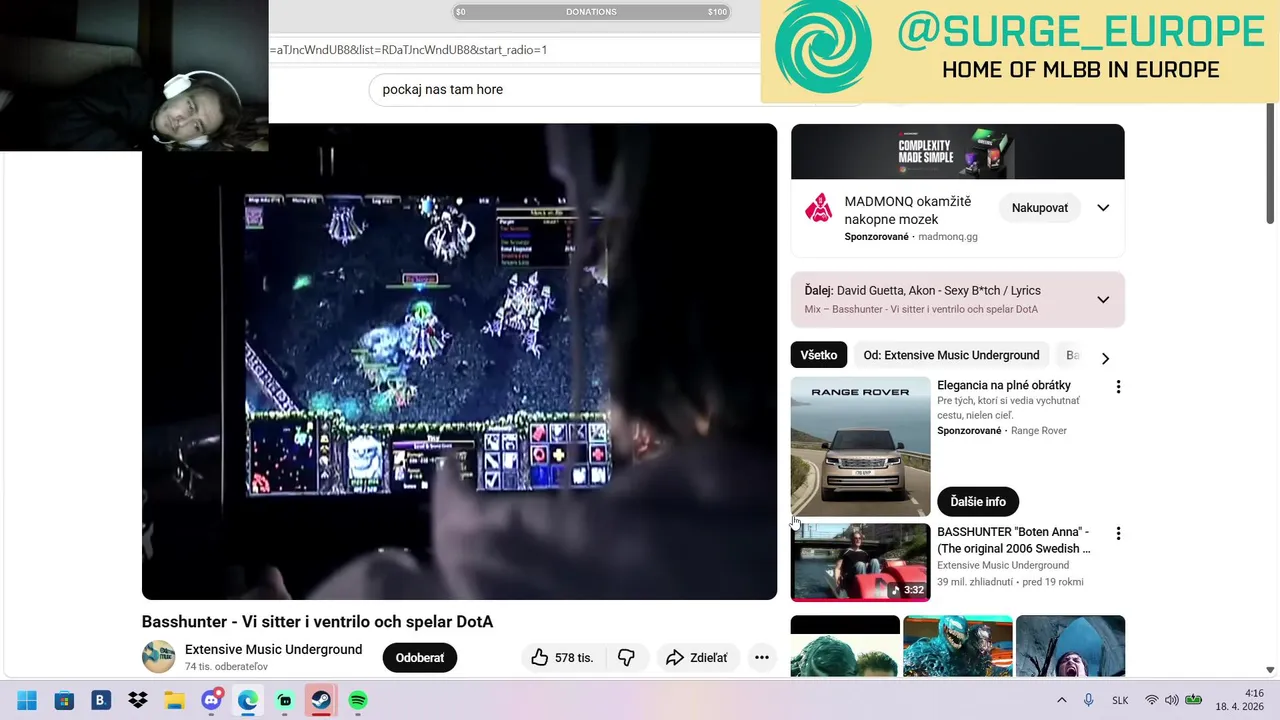Image resolution: width=1280 pixels, height=720 pixels.
Task: Open options menu for Range Rover ad
Action: pyautogui.click(x=1118, y=387)
